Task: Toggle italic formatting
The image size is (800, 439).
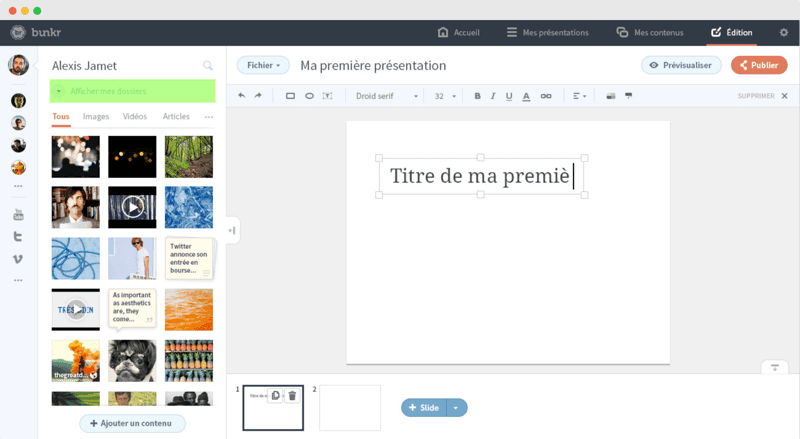Action: (x=493, y=96)
